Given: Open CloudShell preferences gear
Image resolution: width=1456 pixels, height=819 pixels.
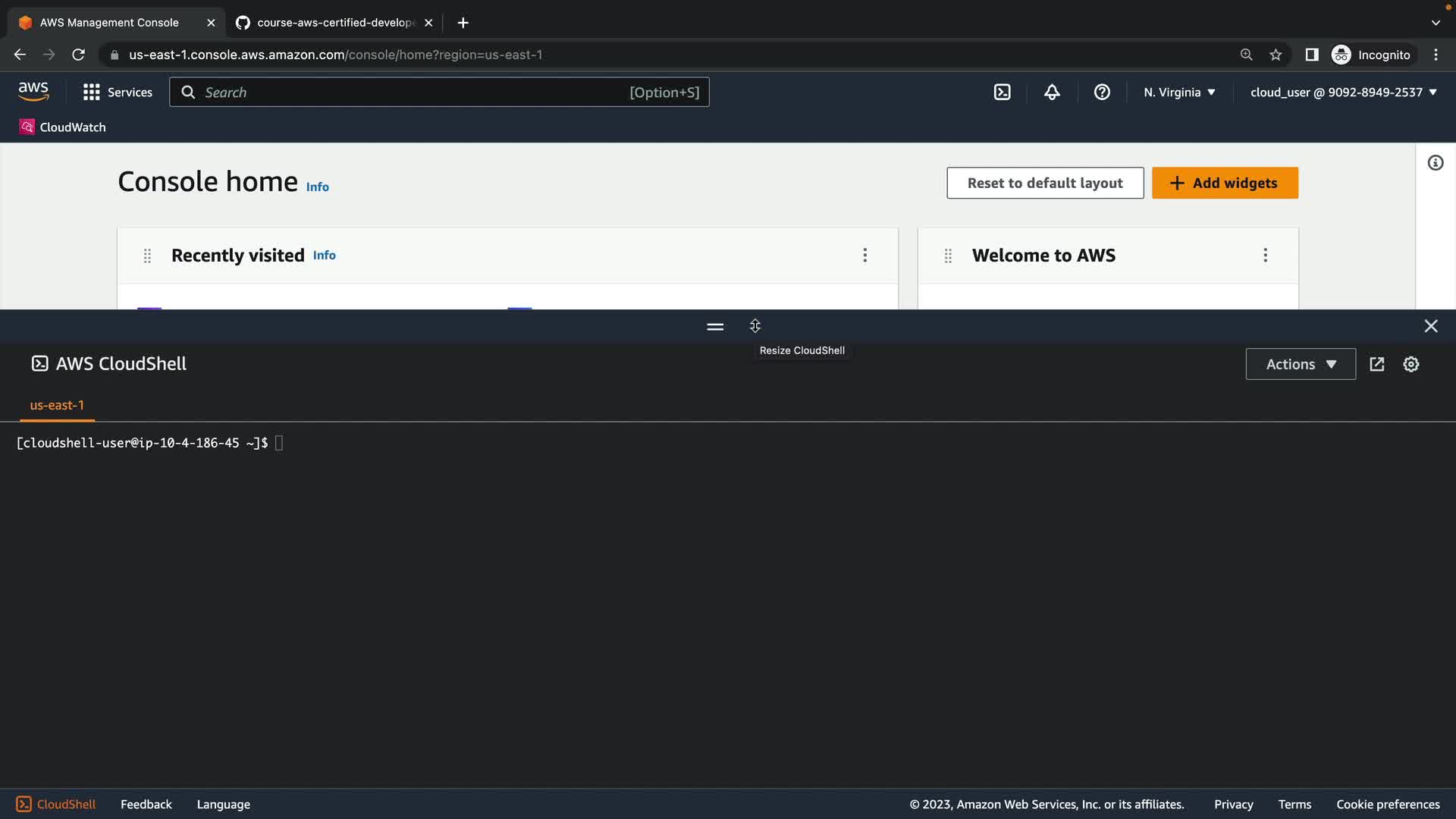Looking at the screenshot, I should pos(1410,364).
